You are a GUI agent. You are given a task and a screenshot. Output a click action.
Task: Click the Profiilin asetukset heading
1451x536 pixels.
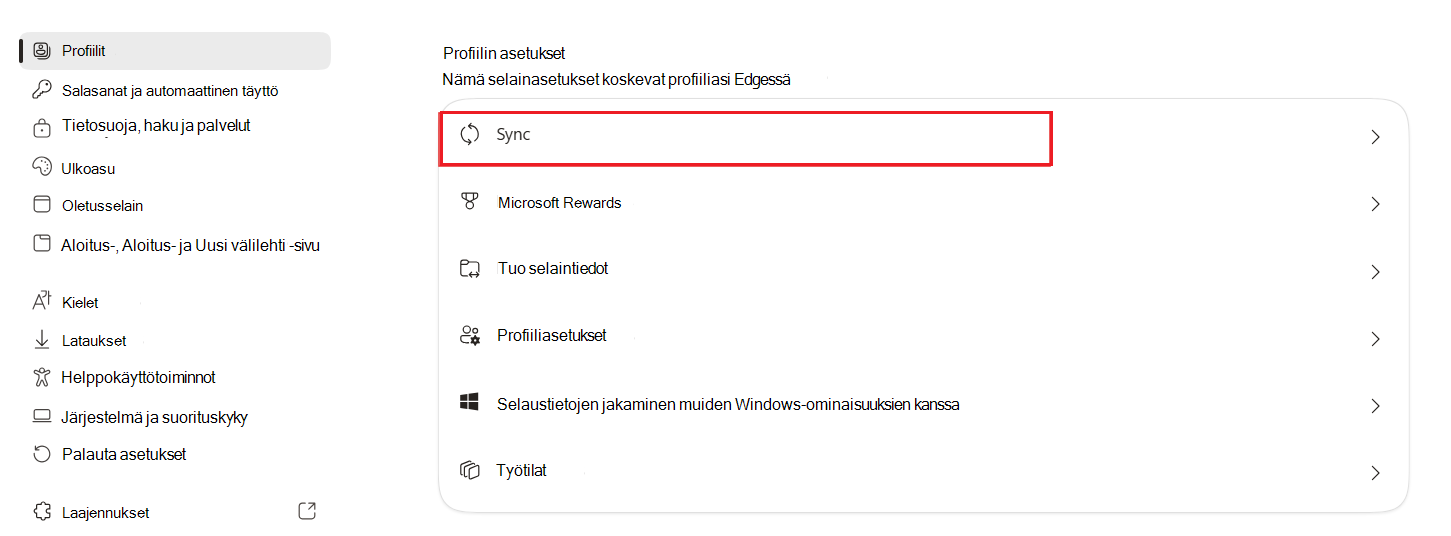click(x=504, y=53)
